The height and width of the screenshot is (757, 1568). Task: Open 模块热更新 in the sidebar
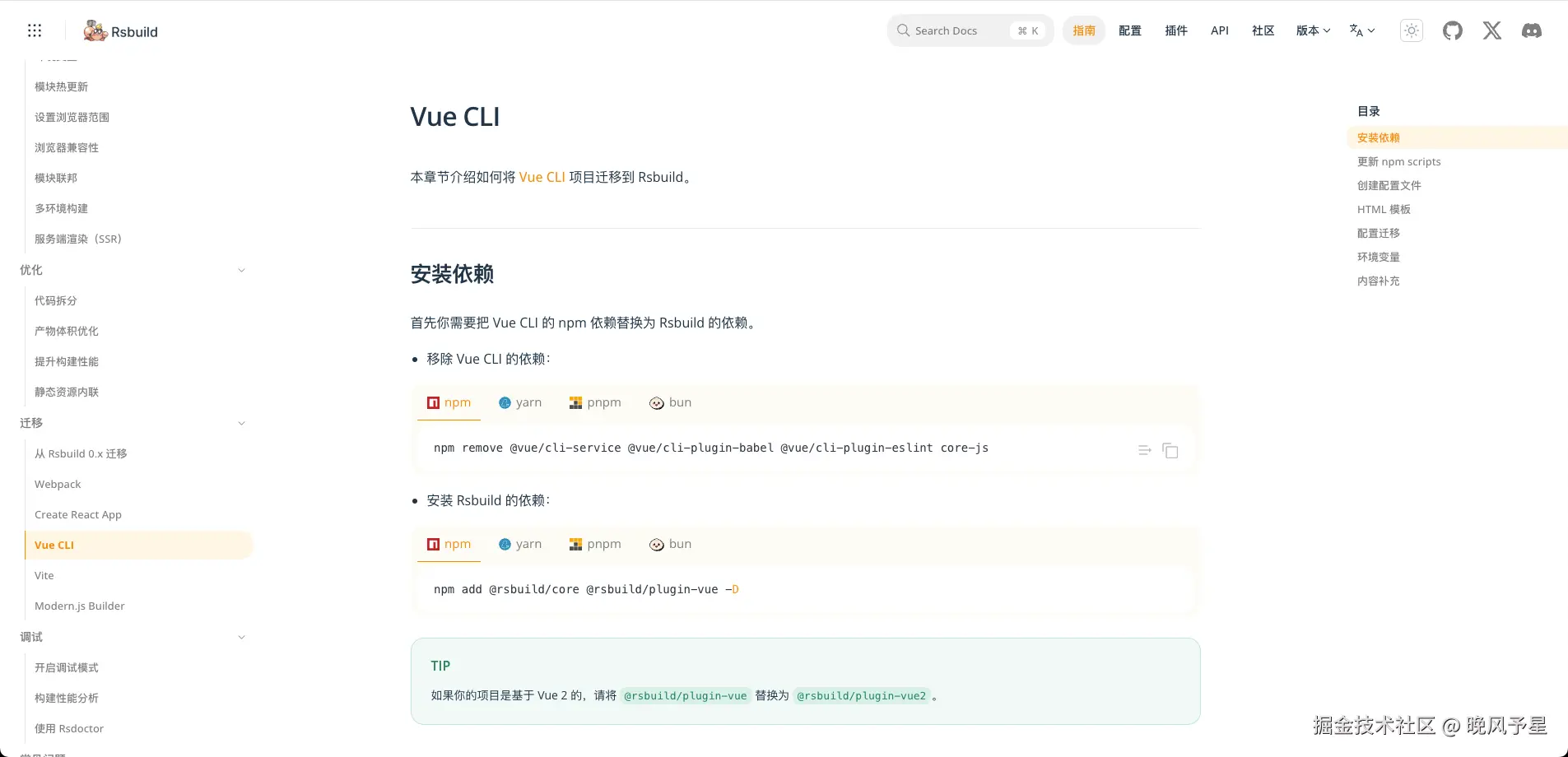click(x=61, y=86)
